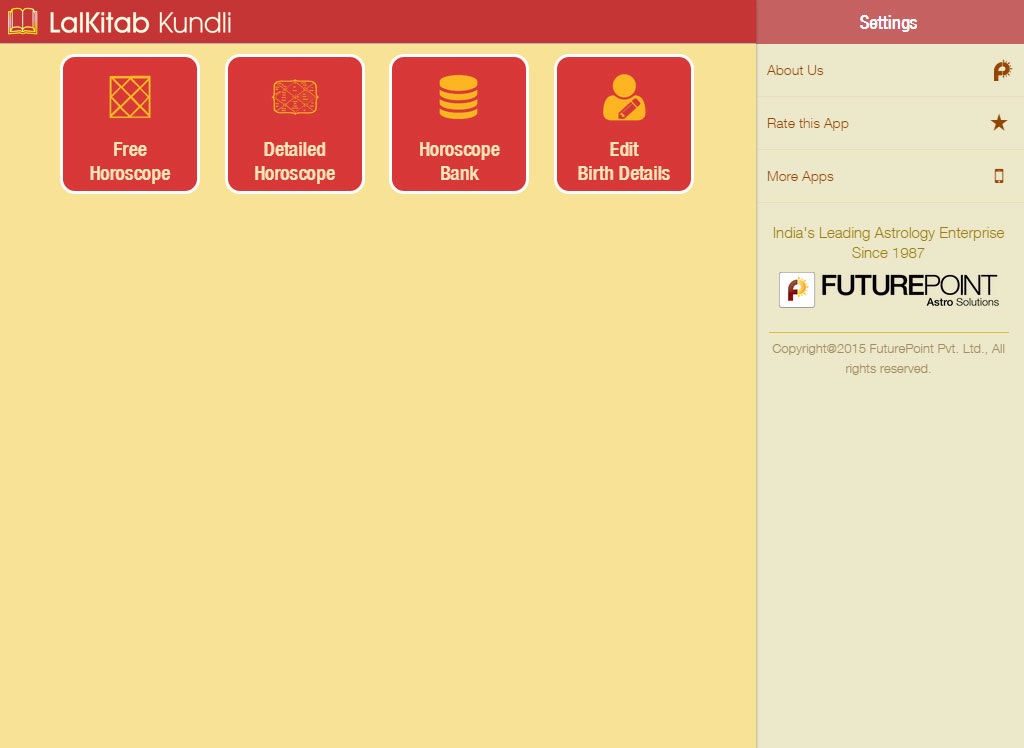Click the LalKitab Kundli title
Image resolution: width=1024 pixels, height=748 pixels.
[140, 23]
